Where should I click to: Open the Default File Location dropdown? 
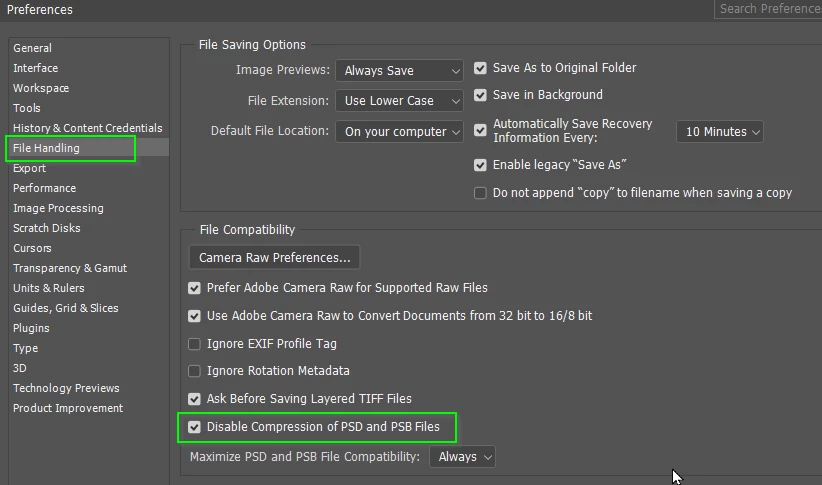399,132
